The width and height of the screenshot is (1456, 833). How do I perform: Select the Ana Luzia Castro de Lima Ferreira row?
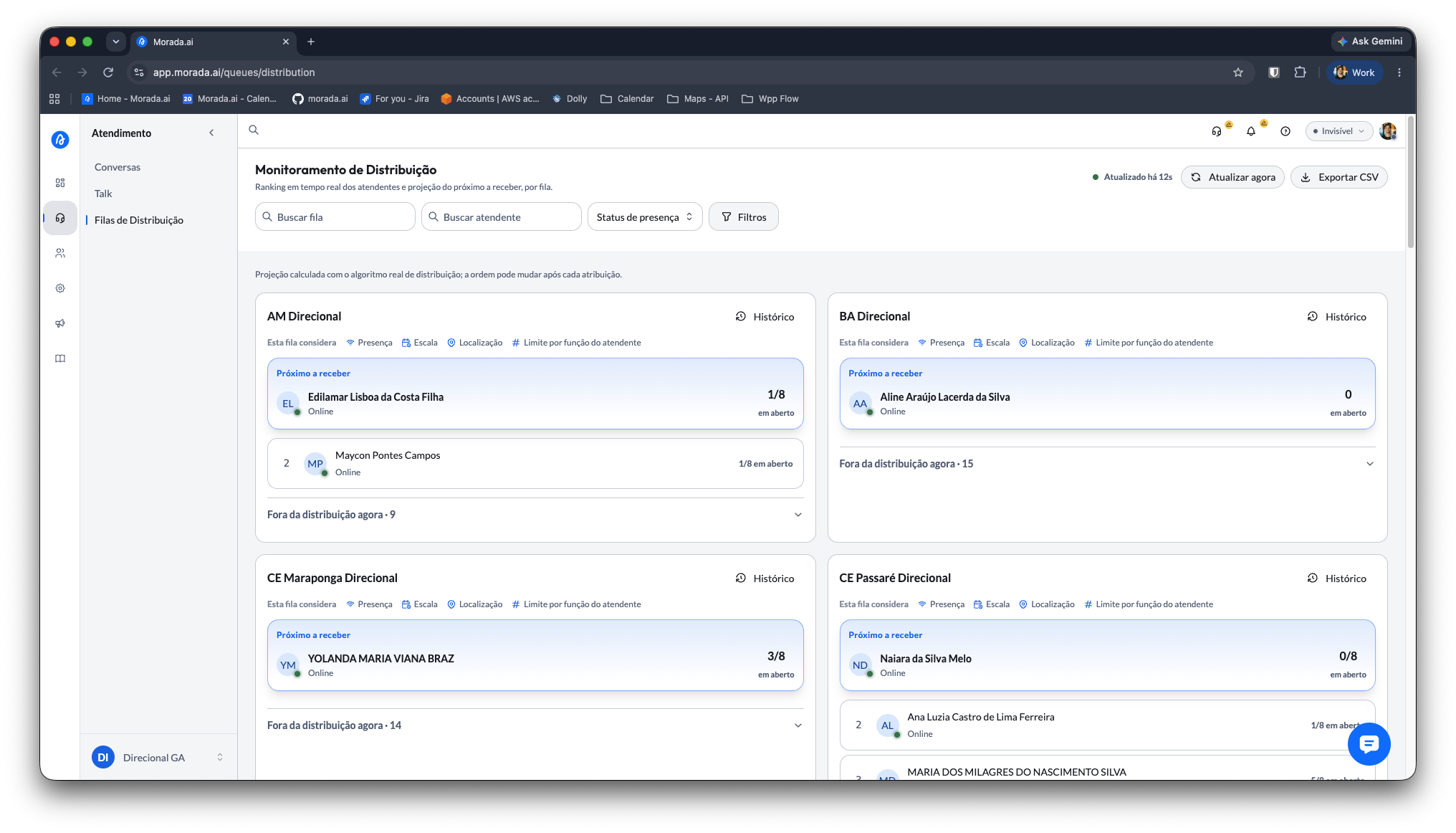1107,725
